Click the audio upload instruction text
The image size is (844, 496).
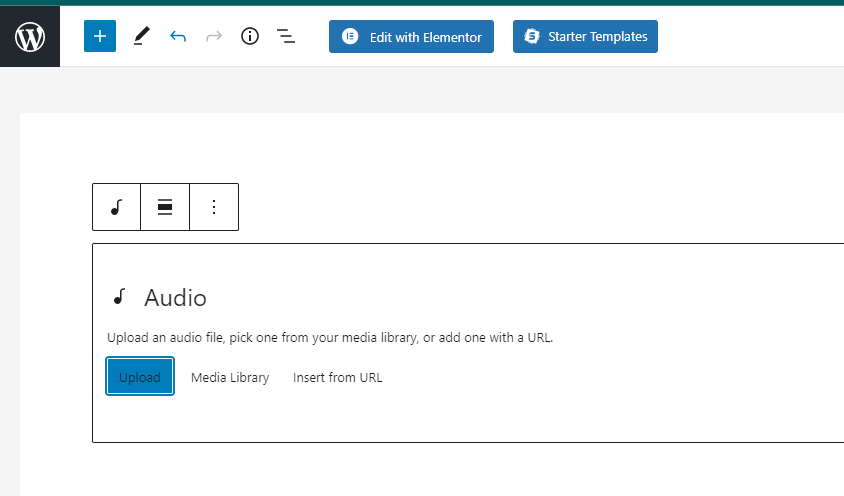coord(330,338)
